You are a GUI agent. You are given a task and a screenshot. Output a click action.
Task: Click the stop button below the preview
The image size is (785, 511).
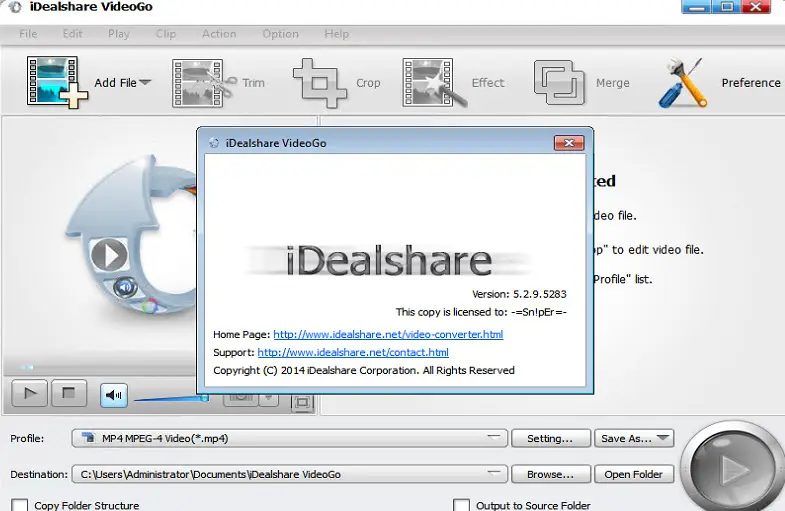coord(69,393)
